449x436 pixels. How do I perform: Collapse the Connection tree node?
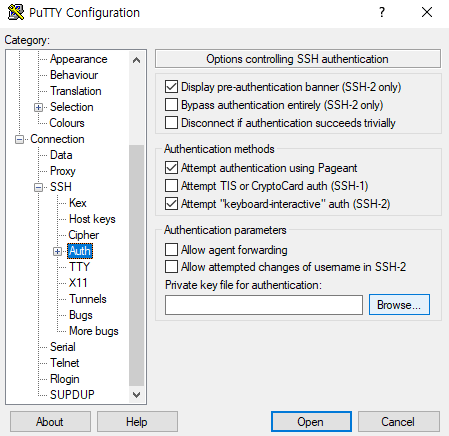coord(19,139)
